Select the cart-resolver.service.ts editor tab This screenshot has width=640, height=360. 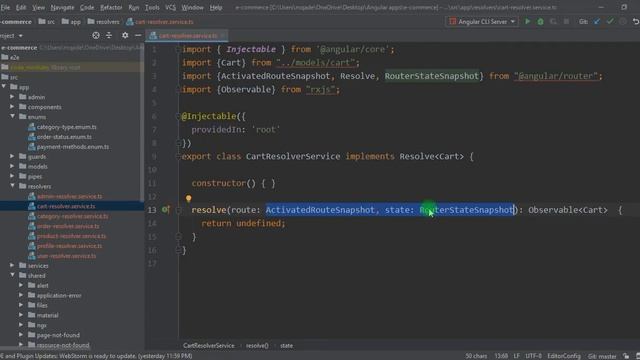(x=187, y=36)
